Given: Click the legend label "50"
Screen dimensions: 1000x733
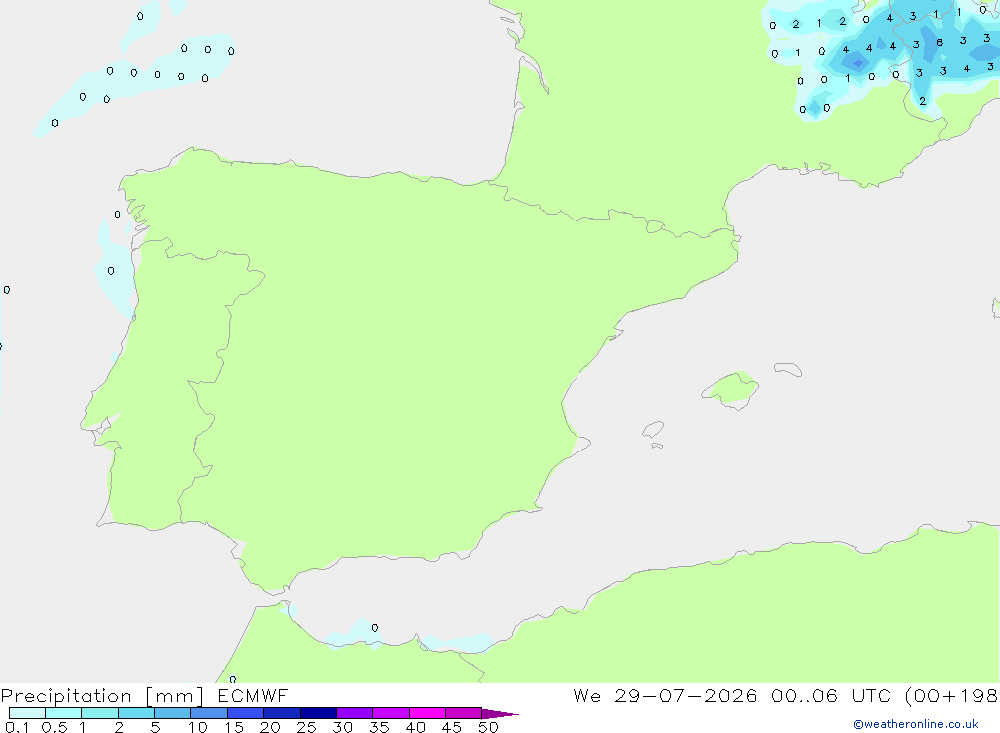Looking at the screenshot, I should [488, 727].
